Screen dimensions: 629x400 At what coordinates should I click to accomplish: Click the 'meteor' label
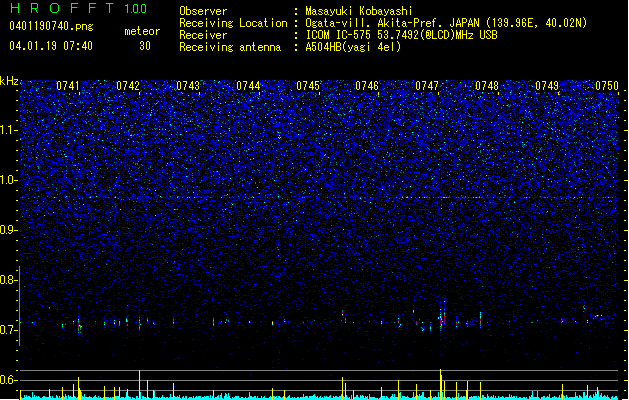(142, 31)
